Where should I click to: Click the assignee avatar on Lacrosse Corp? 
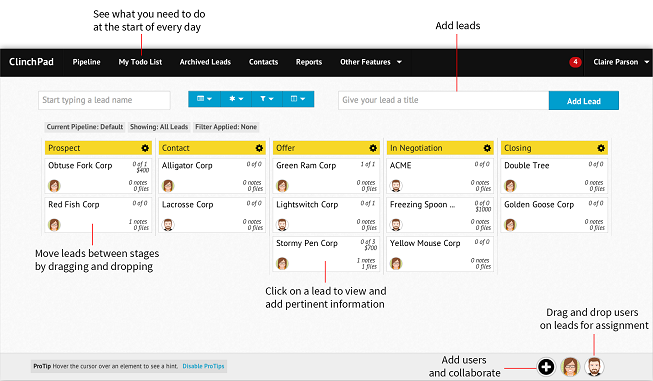point(168,224)
